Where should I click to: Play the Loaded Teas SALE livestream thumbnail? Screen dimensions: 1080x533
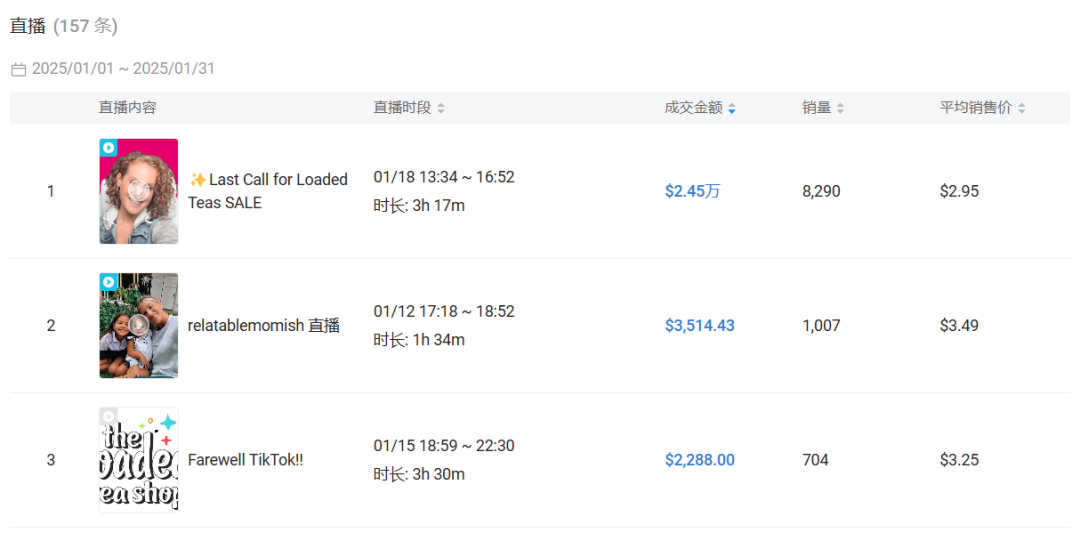click(x=139, y=191)
